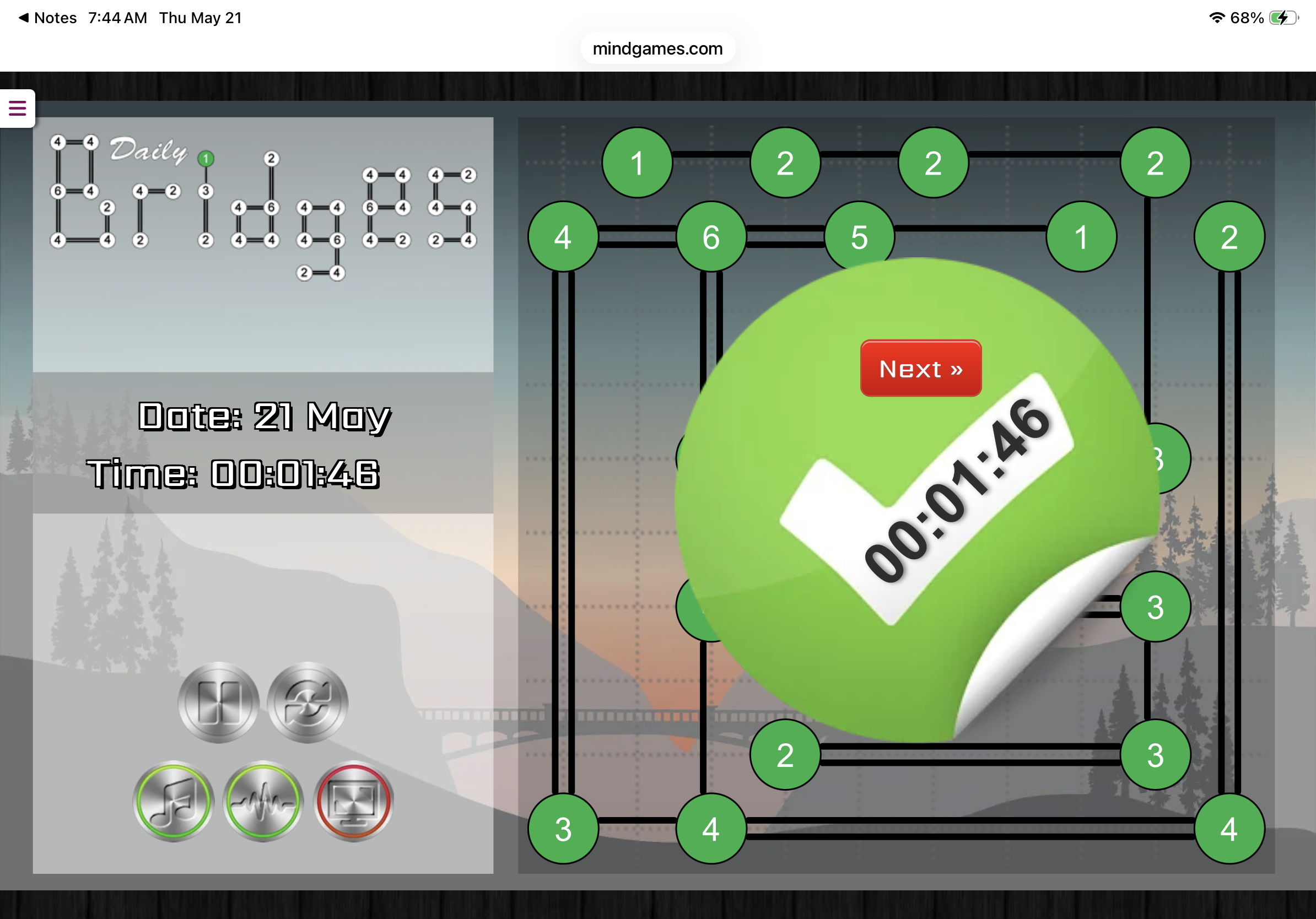Click the "Date: 21 May" label
The height and width of the screenshot is (919, 1316).
coord(265,417)
